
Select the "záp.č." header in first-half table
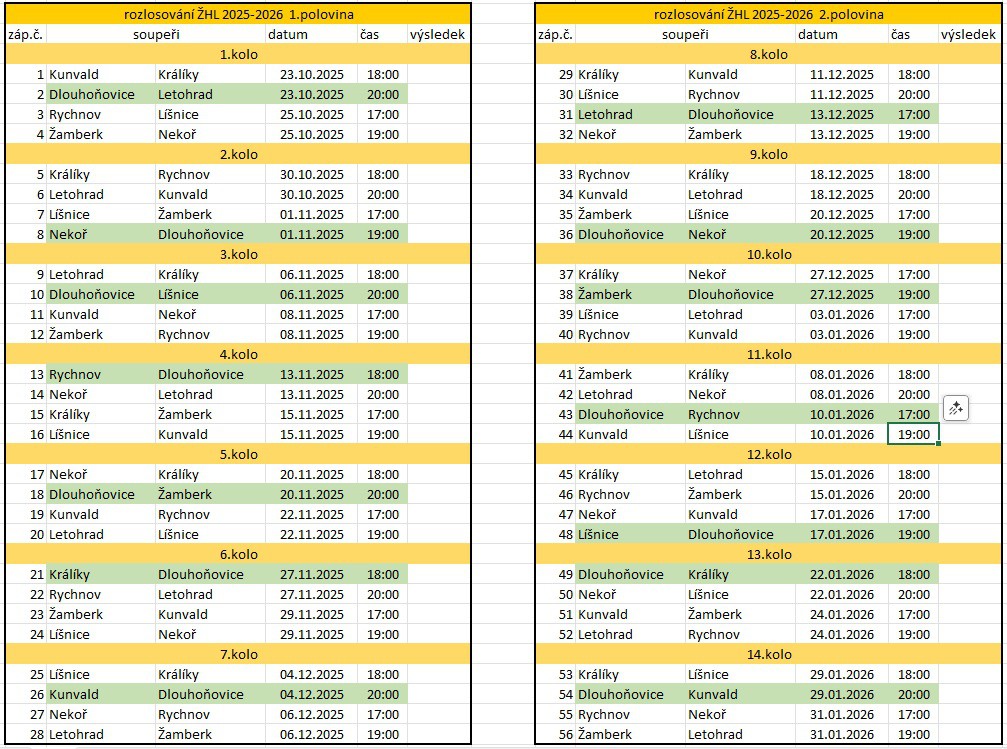(x=26, y=34)
